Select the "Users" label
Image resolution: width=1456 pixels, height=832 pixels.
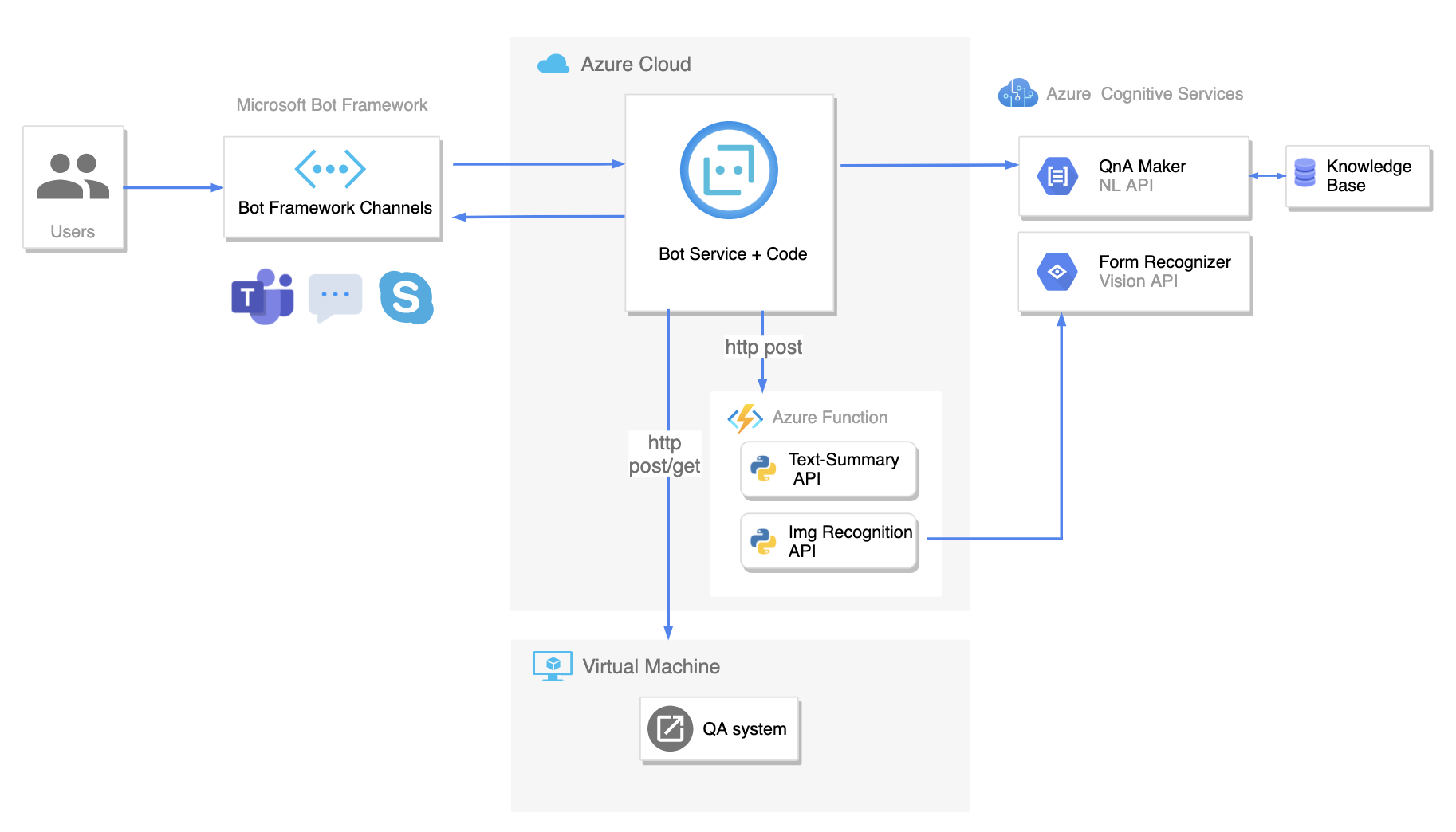pos(73,231)
